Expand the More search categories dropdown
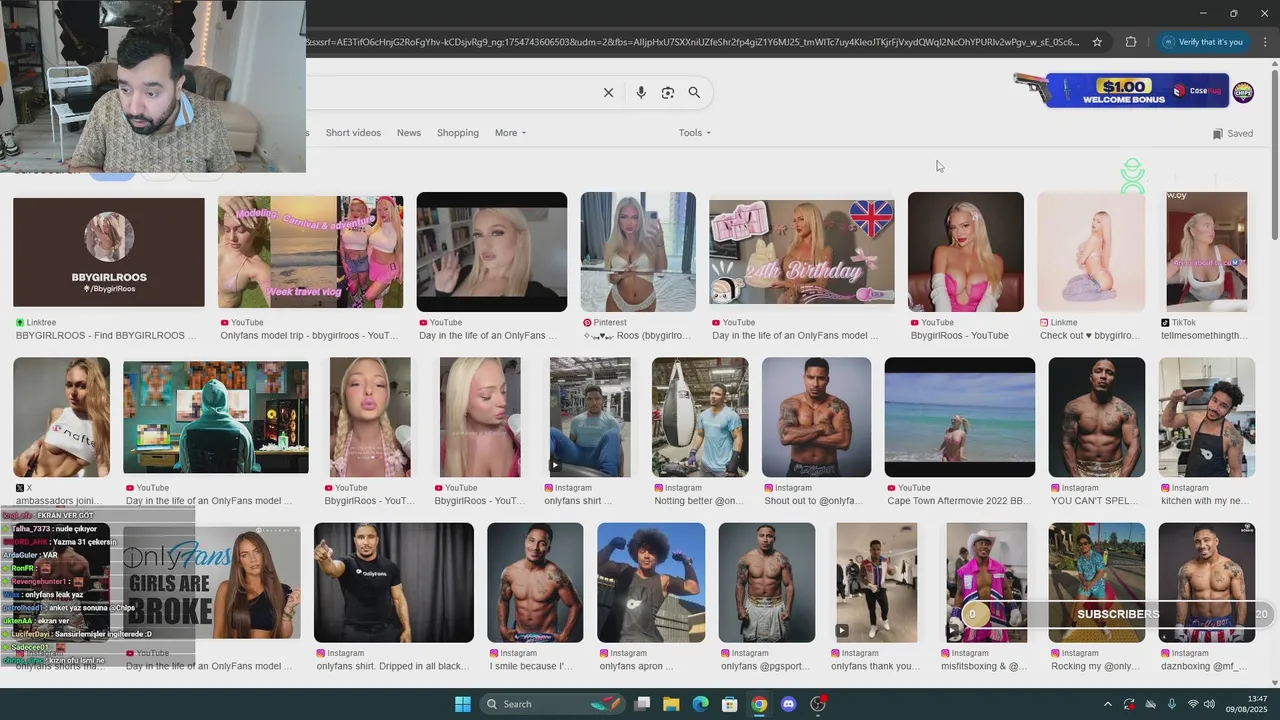Screen dimensions: 1280x720 click(510, 133)
